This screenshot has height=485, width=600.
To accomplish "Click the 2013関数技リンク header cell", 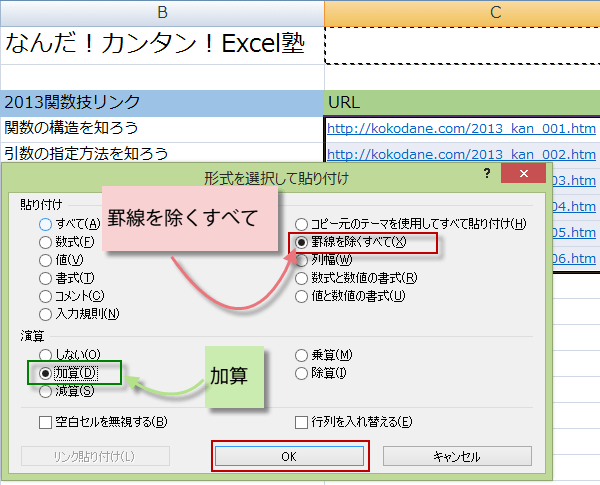I will click(x=162, y=103).
